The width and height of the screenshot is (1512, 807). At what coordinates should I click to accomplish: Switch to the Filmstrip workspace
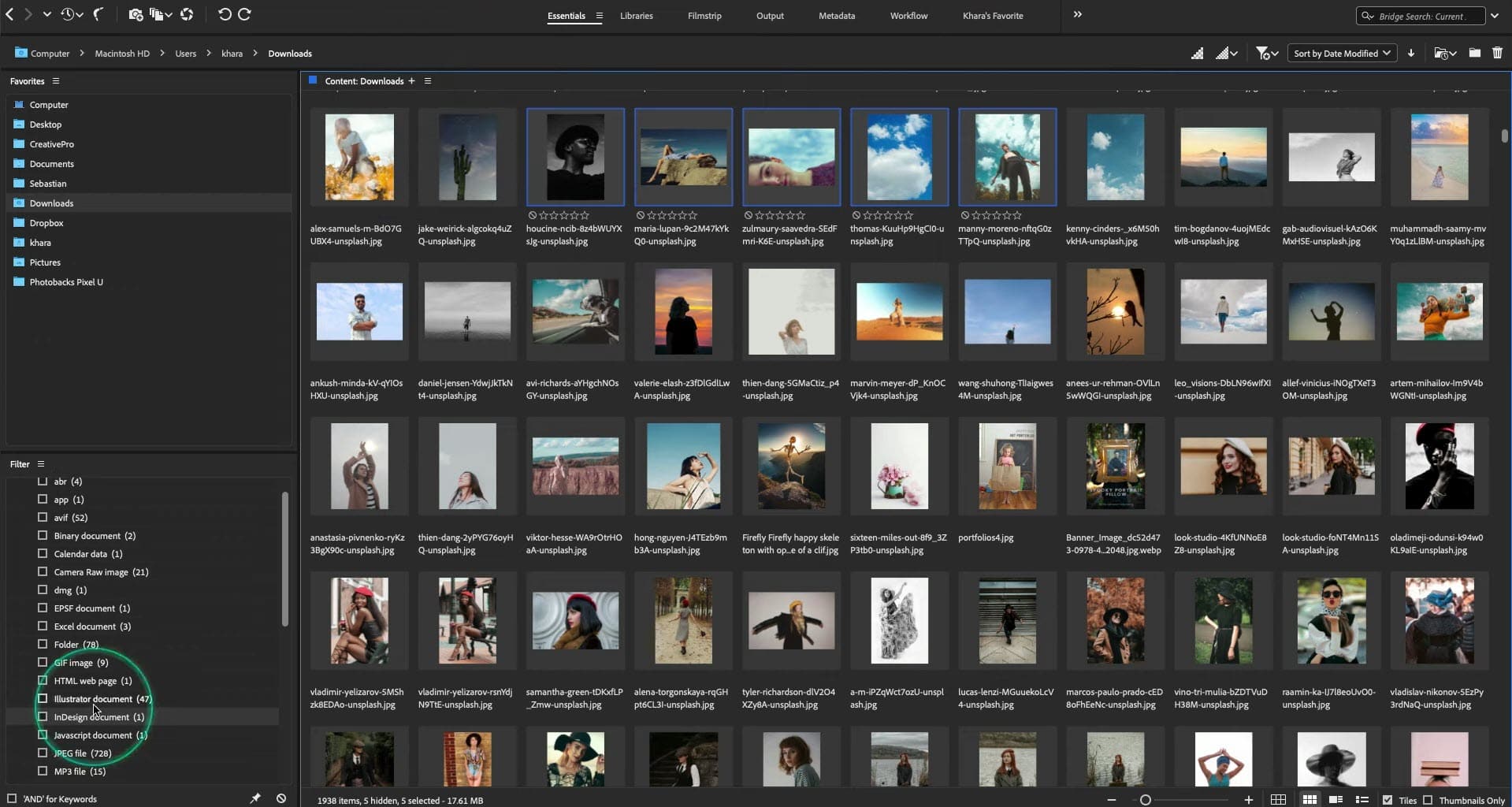point(704,16)
